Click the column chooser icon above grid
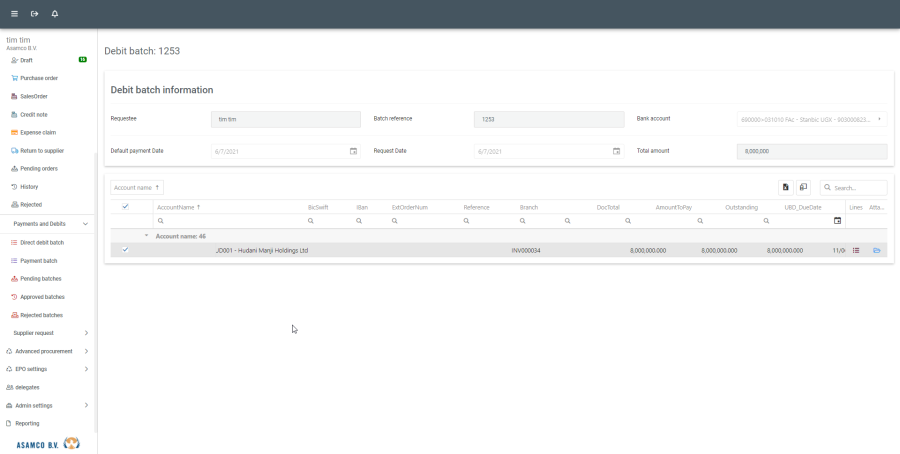900x454 pixels. click(x=803, y=187)
